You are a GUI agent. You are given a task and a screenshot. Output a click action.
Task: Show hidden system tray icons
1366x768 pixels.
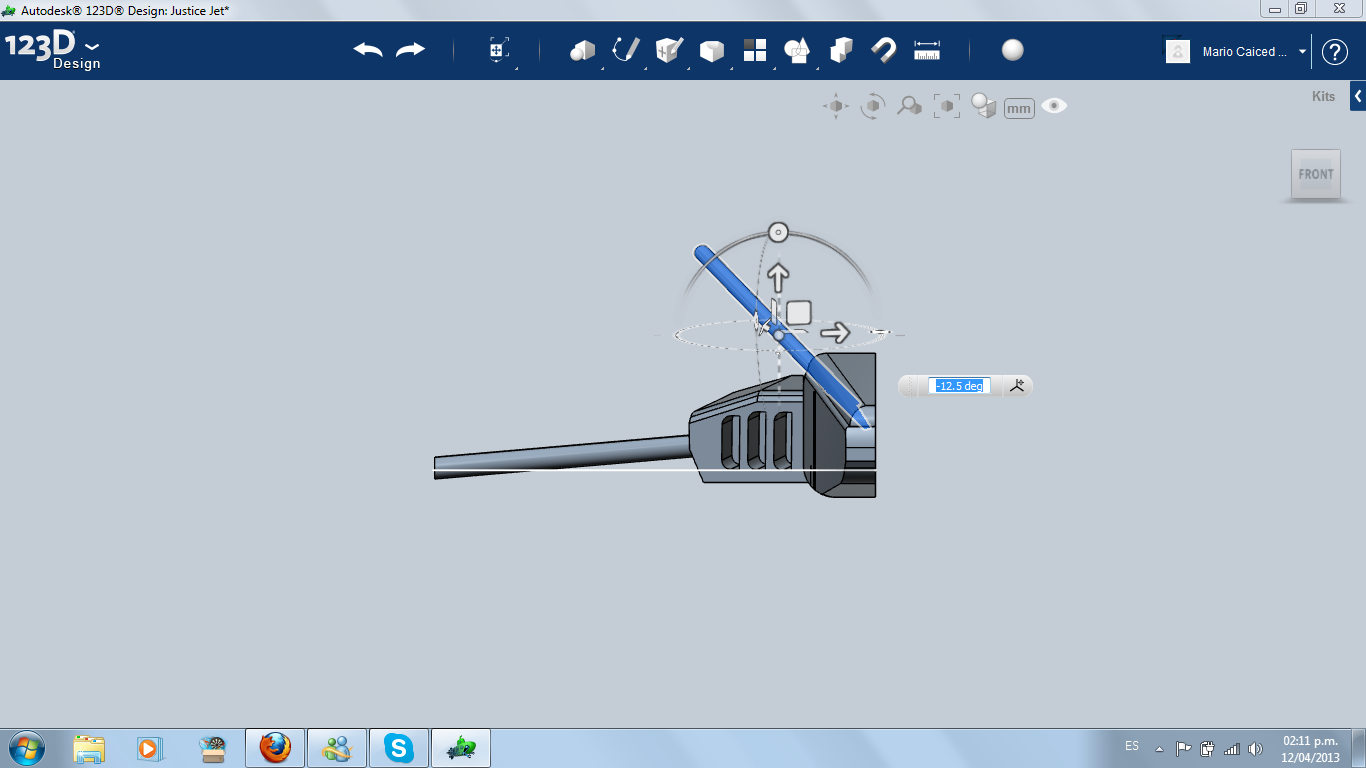pyautogui.click(x=1159, y=749)
